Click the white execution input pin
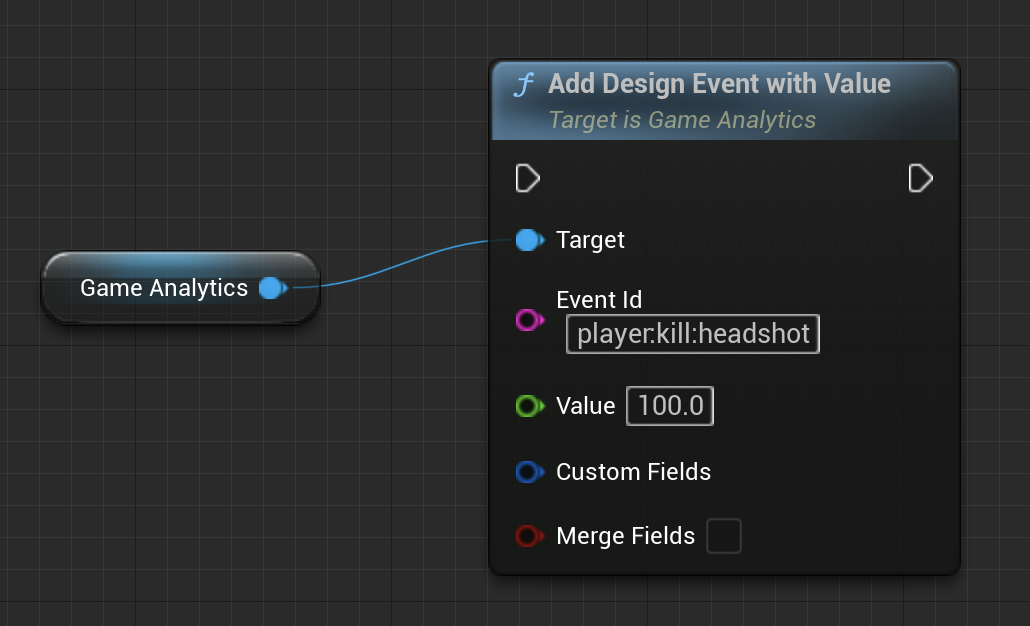 click(x=527, y=179)
